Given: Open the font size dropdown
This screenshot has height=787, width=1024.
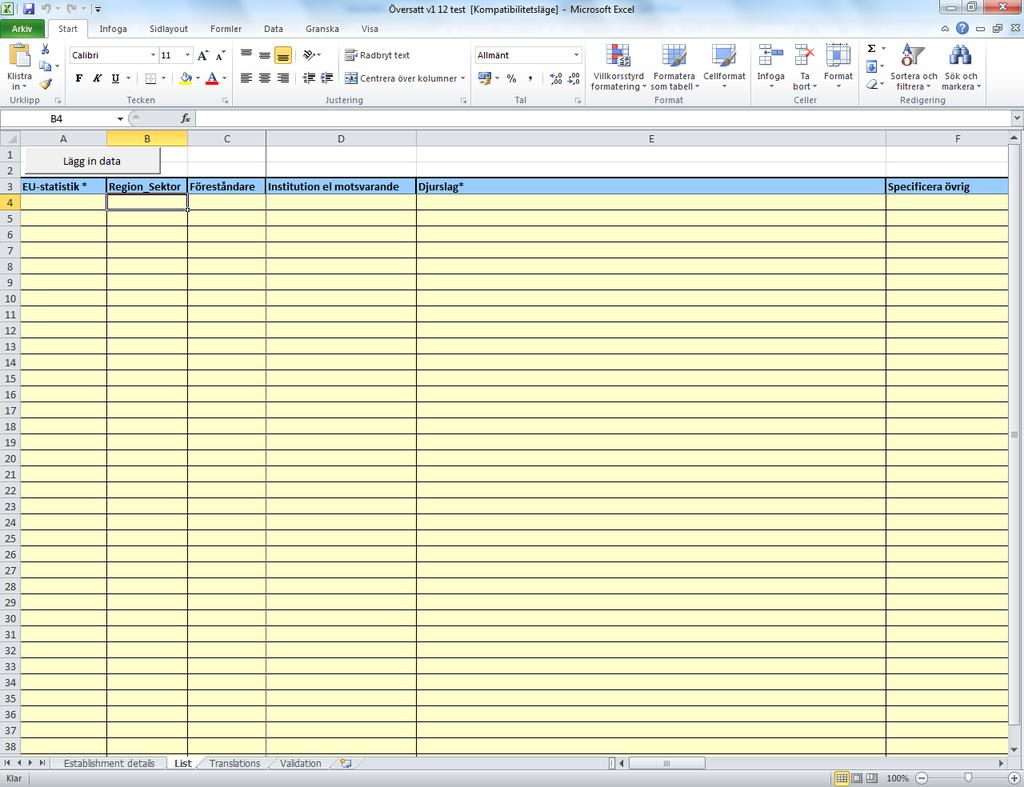Looking at the screenshot, I should 187,56.
